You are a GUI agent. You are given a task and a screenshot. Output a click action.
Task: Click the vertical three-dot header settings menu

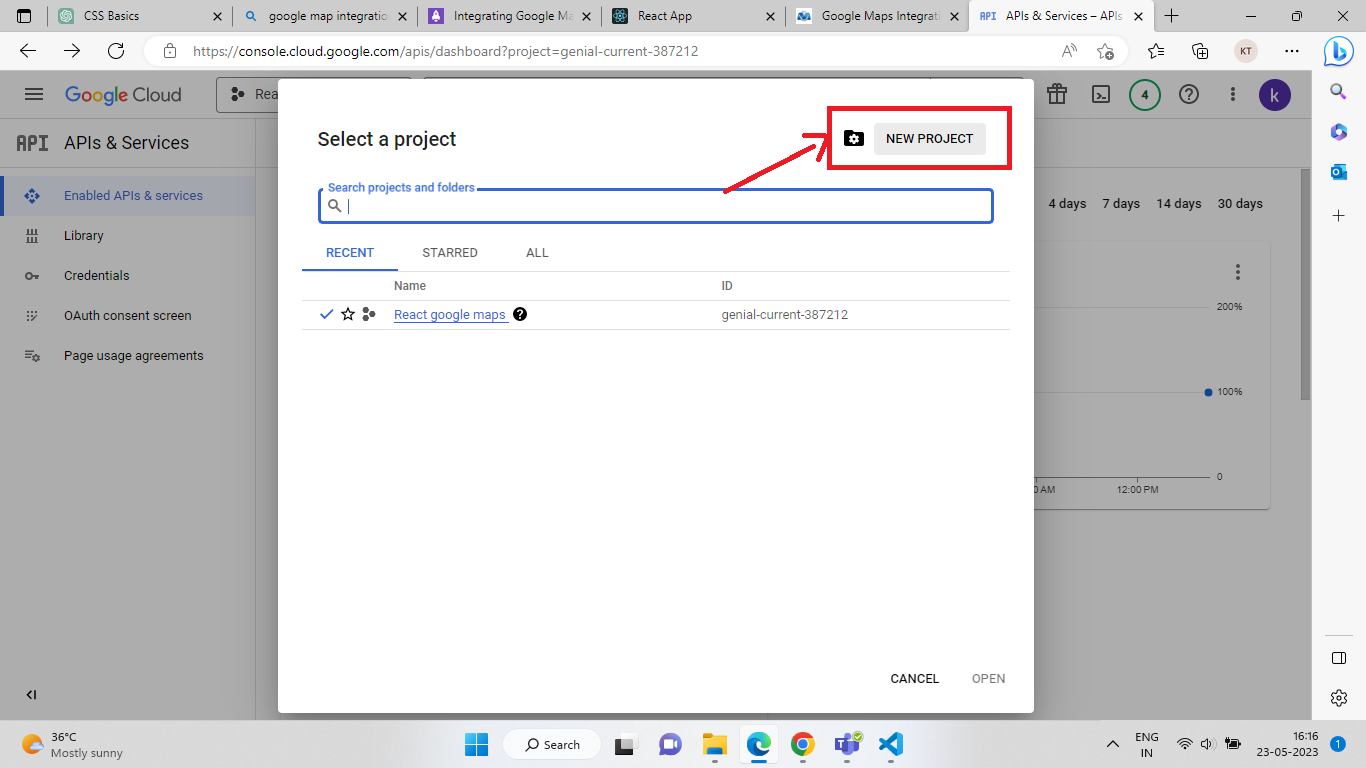pos(1233,95)
